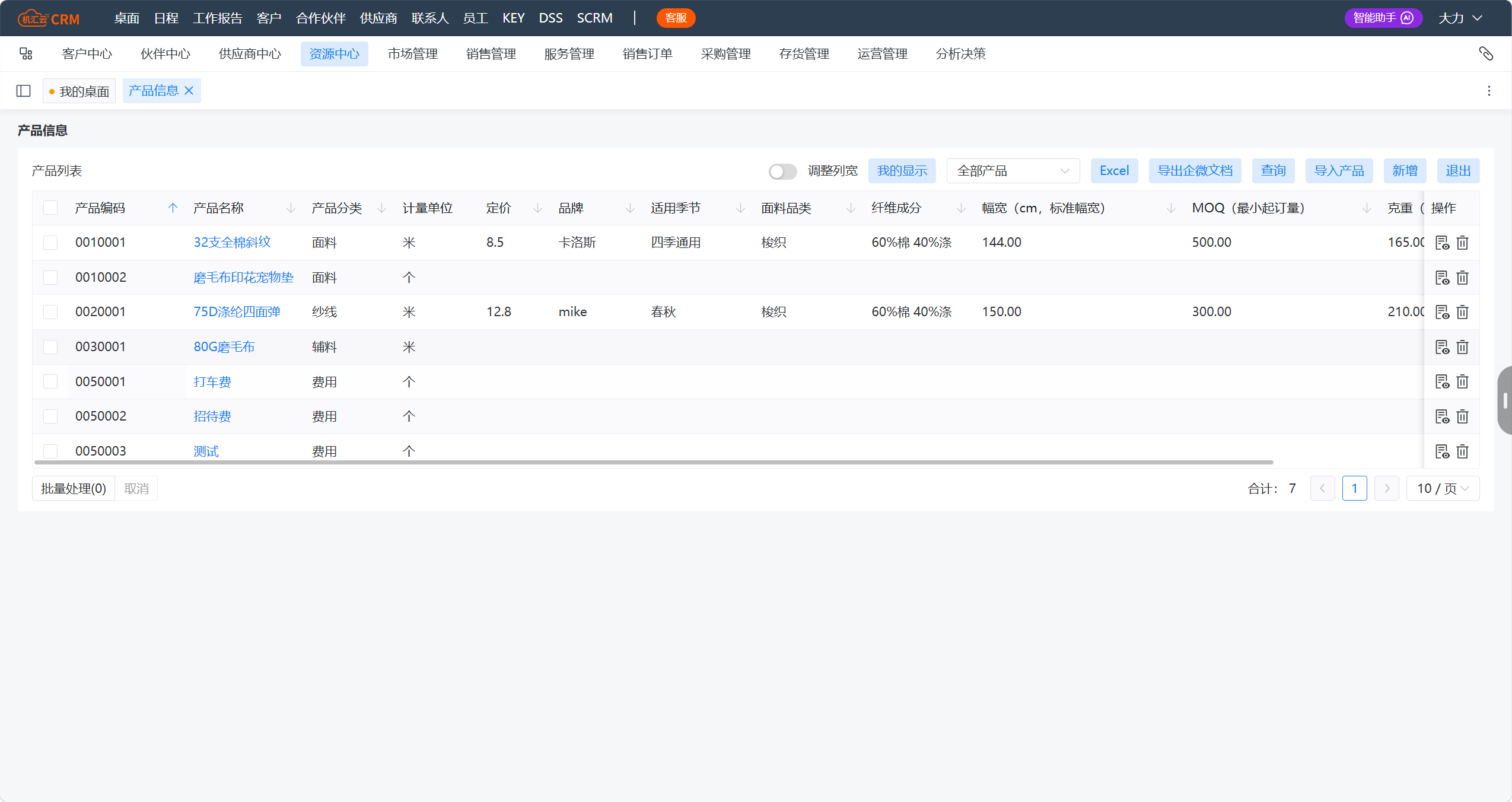Delete product row 0030001 via trash icon
Viewport: 1512px width, 802px height.
pyautogui.click(x=1462, y=347)
